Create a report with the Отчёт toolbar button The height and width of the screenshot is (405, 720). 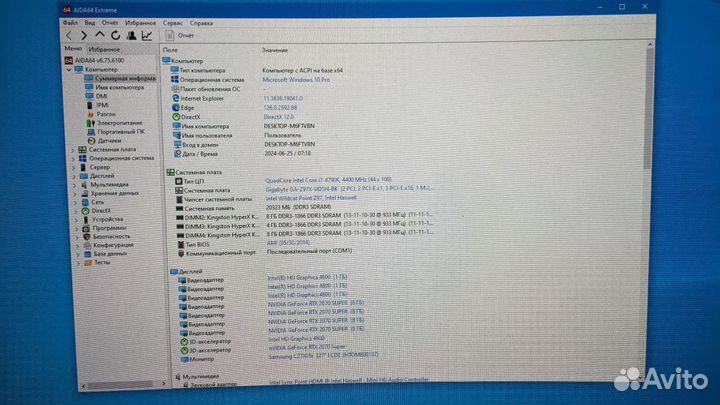click(180, 35)
